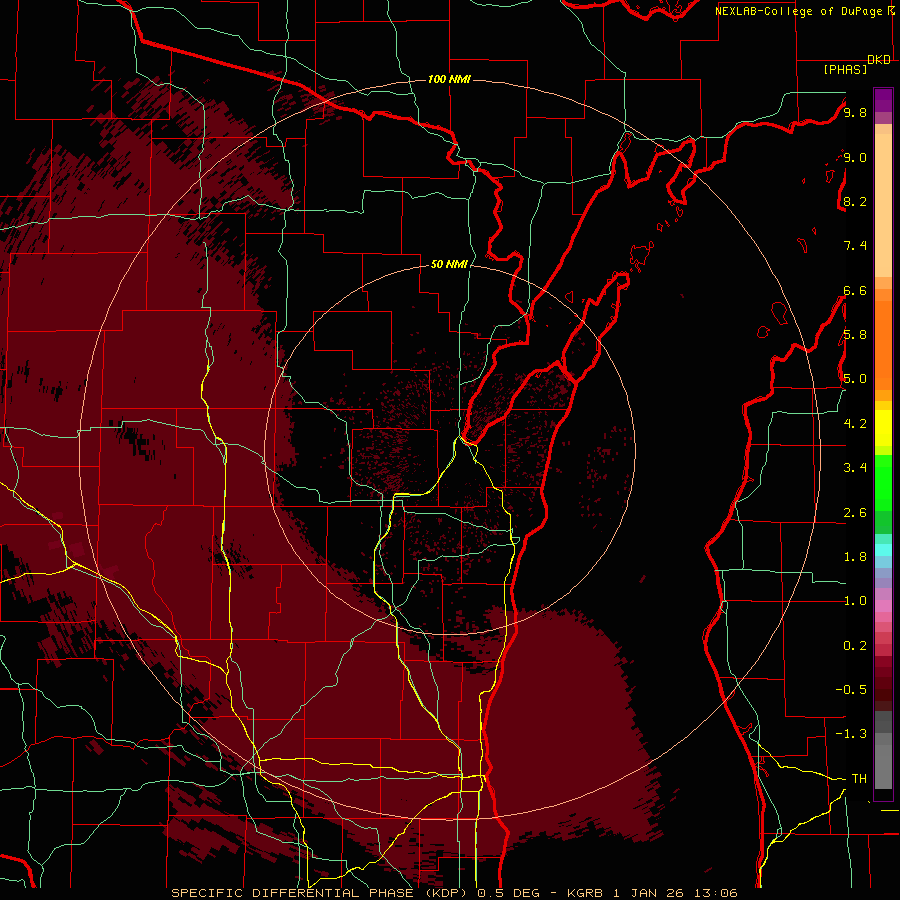Viewport: 900px width, 900px height.
Task: Click the 4.2 scale value label
Action: pyautogui.click(x=855, y=424)
